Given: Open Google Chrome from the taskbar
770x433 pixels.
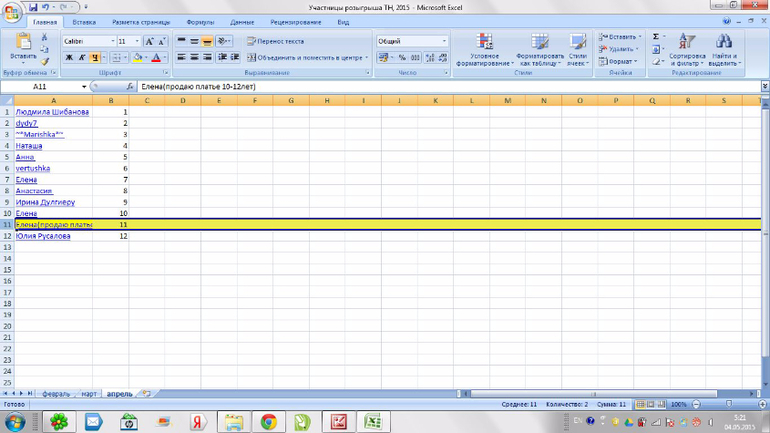Looking at the screenshot, I should pos(268,422).
